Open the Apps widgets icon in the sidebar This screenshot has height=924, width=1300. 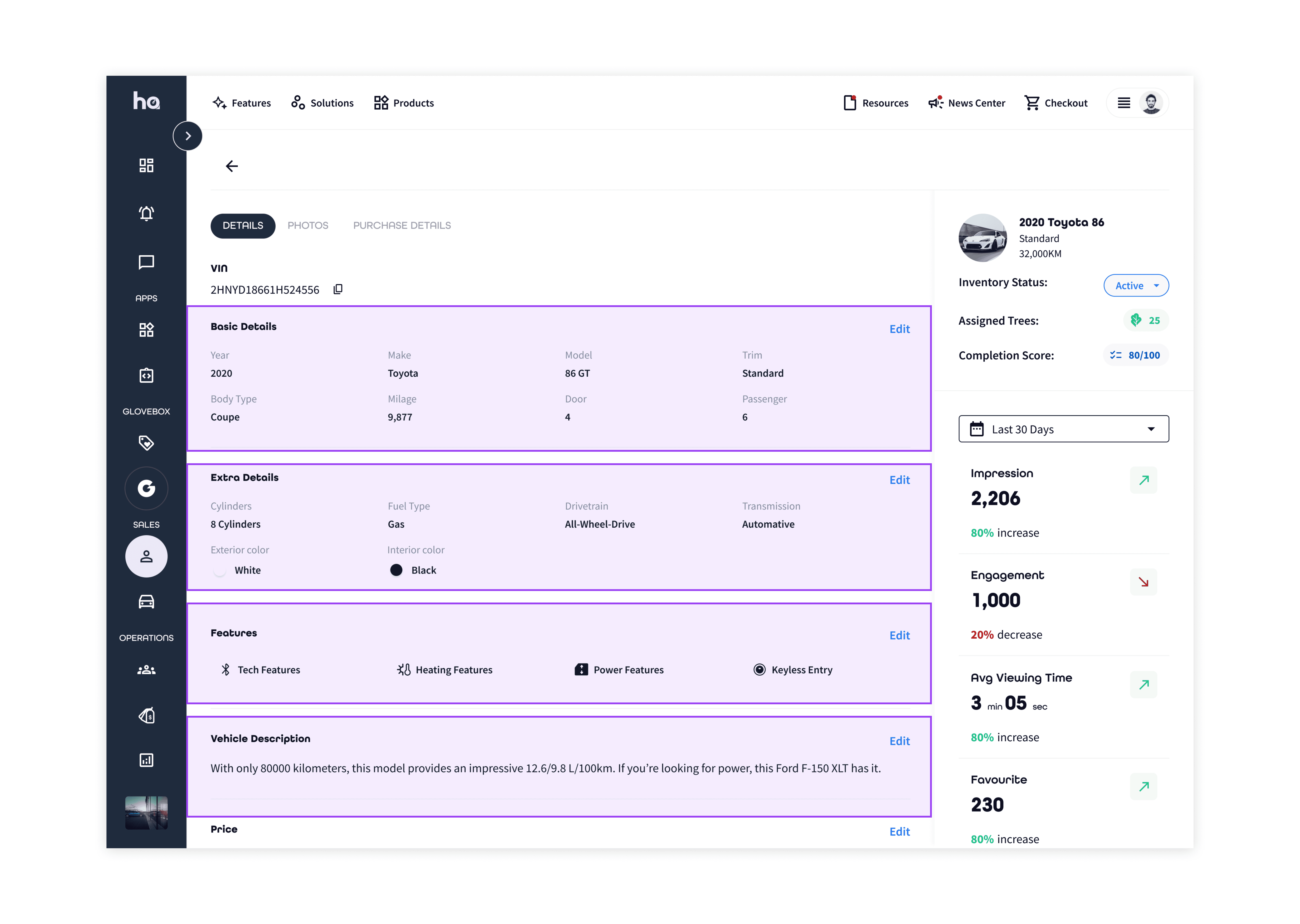[146, 330]
